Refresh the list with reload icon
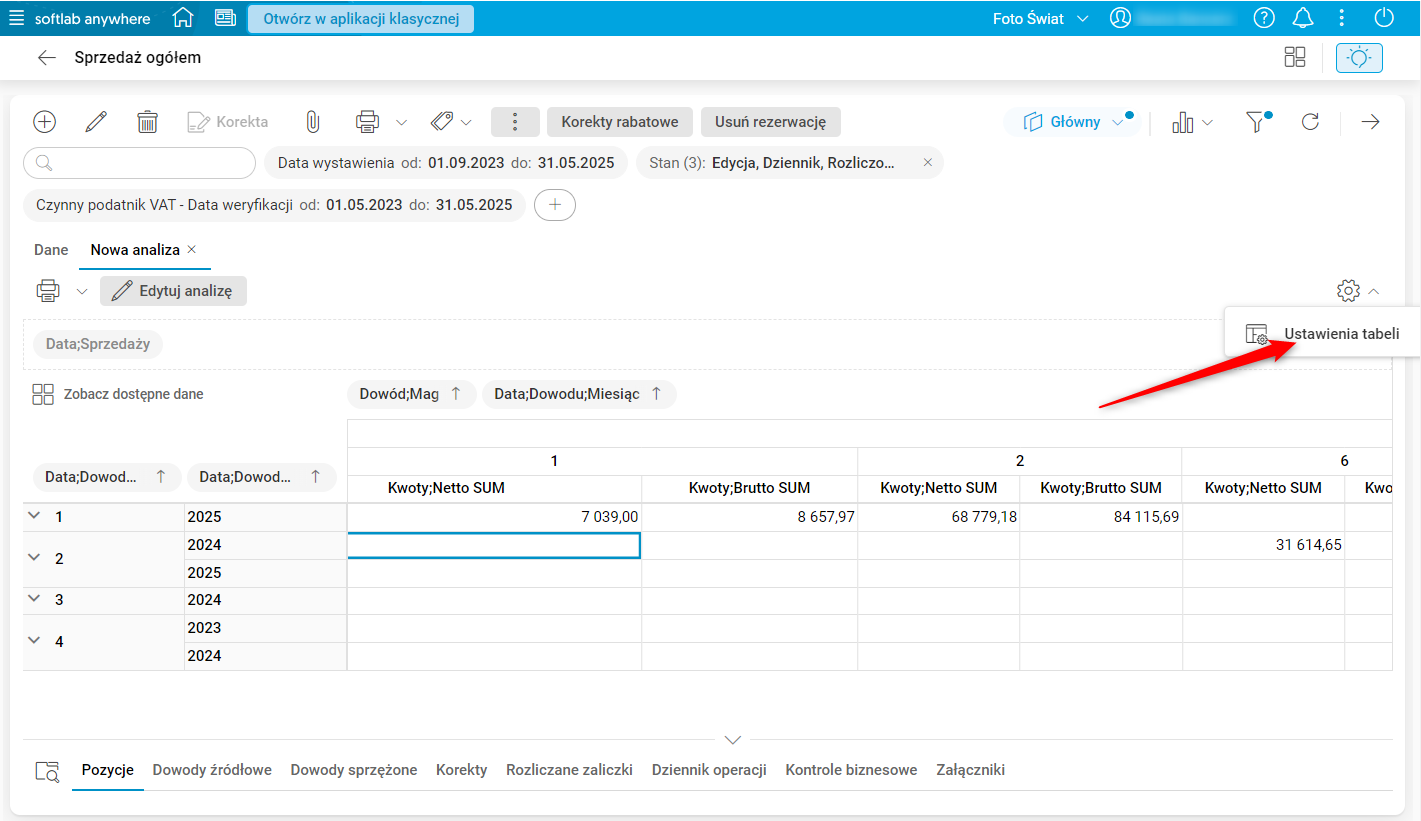The image size is (1421, 821). tap(1310, 122)
